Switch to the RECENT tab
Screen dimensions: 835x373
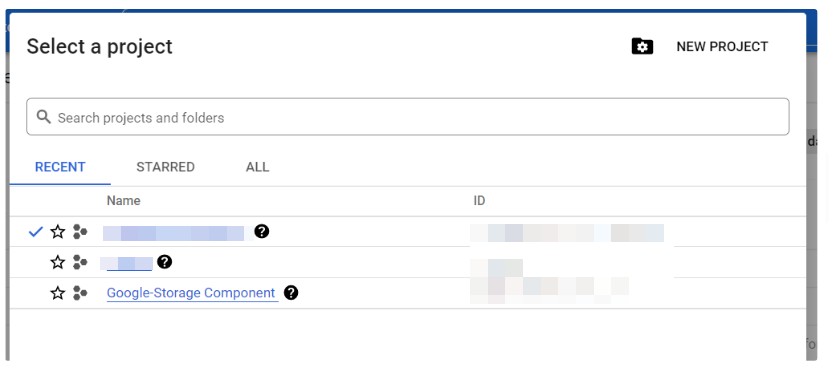60,167
